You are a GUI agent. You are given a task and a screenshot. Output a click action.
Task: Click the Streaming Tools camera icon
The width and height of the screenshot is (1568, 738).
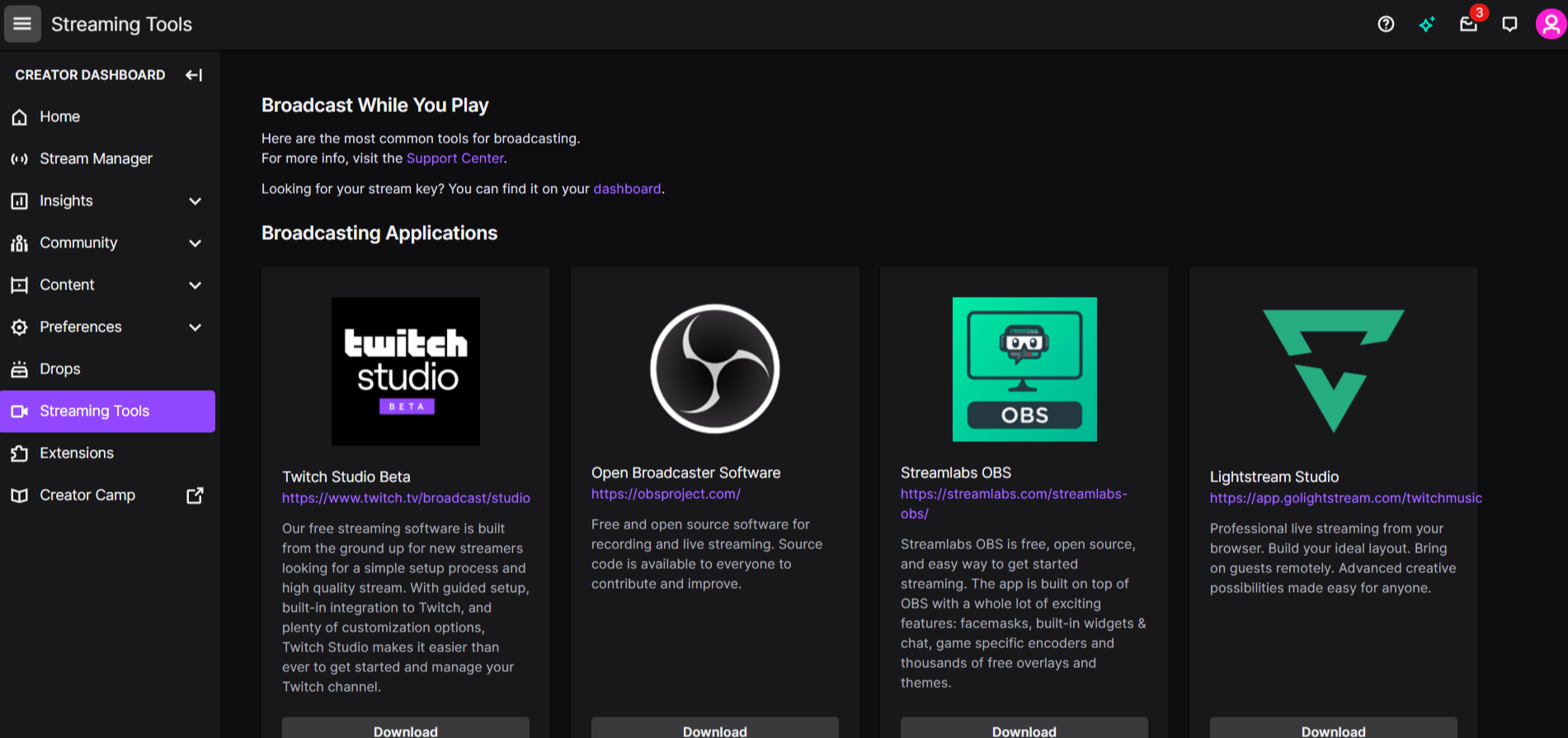[x=20, y=411]
